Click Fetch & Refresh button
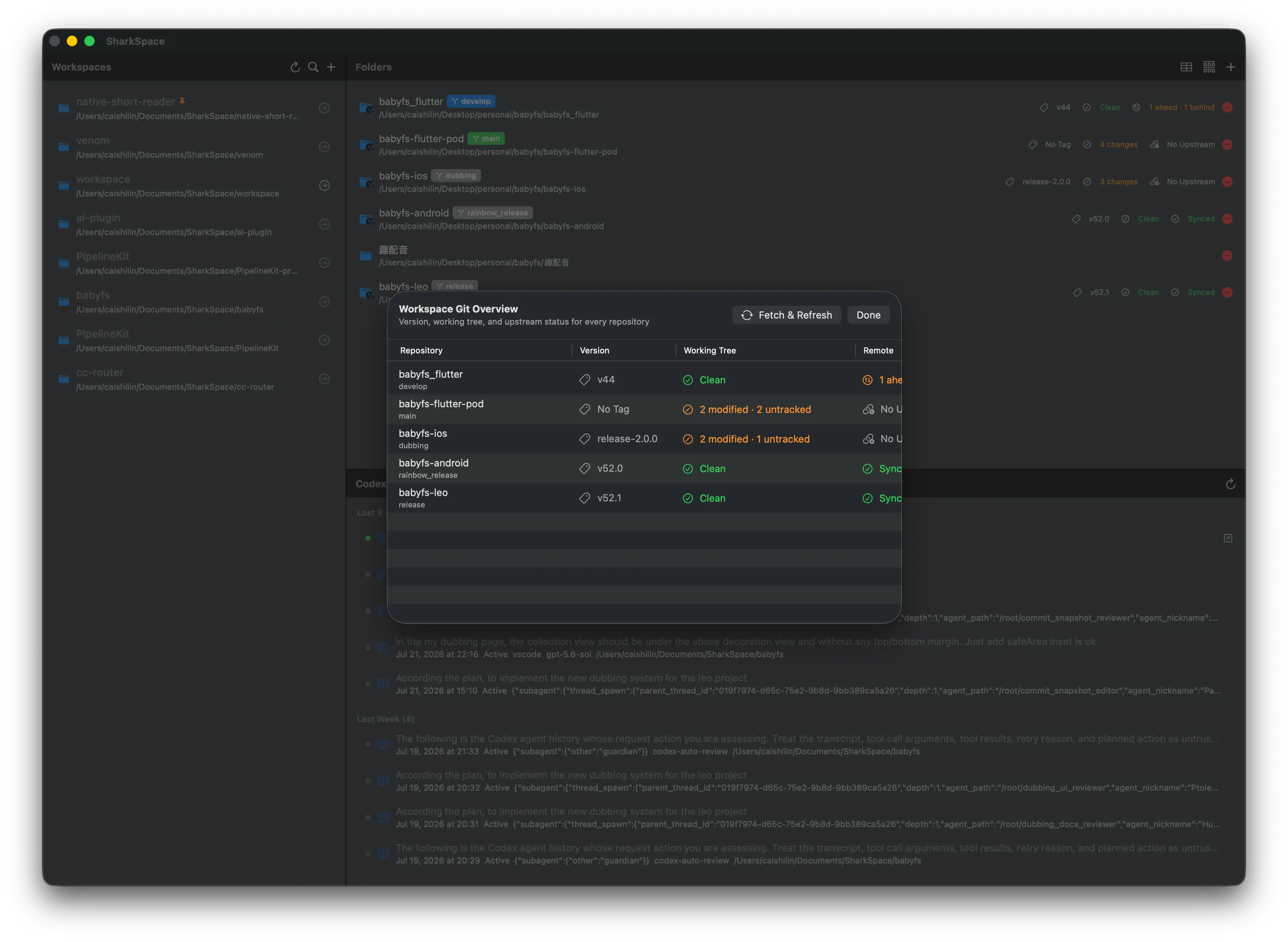 [787, 315]
